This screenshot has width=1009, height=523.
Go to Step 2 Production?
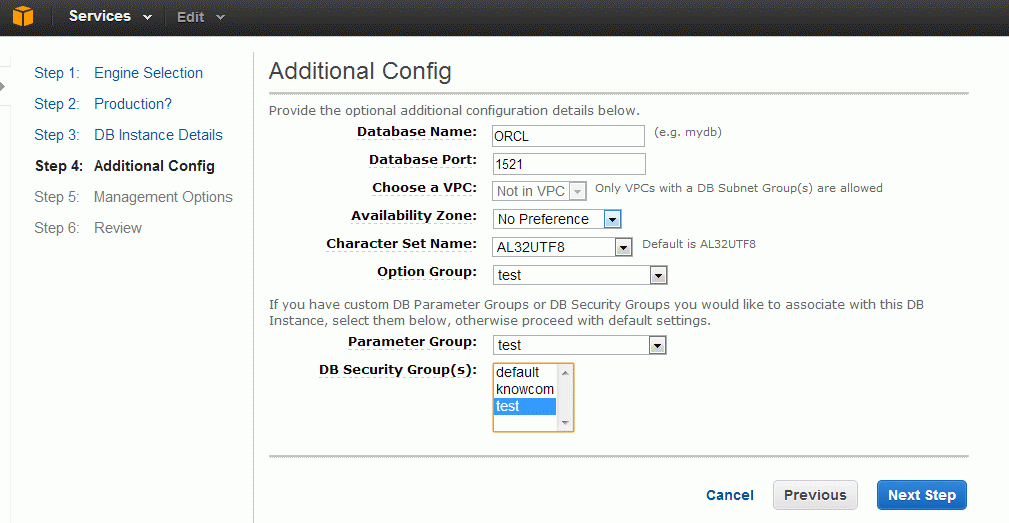coord(103,104)
